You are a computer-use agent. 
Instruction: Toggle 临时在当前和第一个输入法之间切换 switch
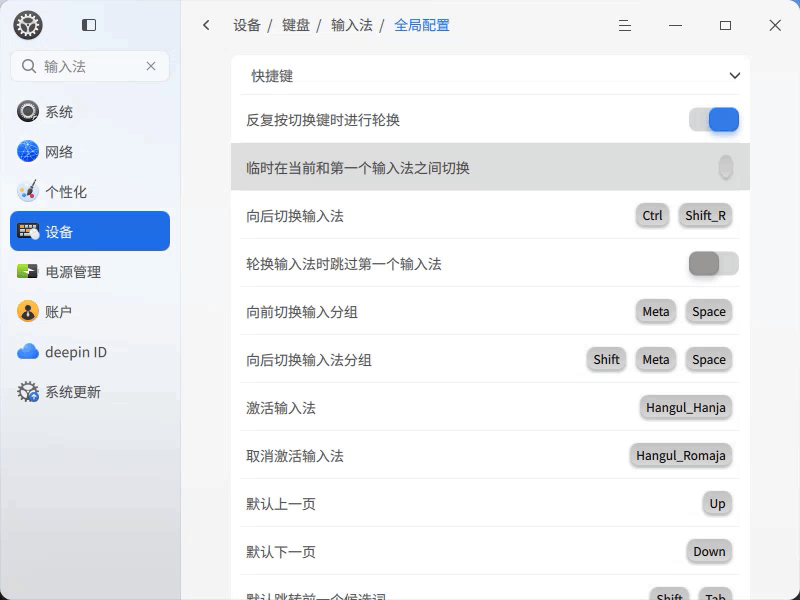(726, 167)
